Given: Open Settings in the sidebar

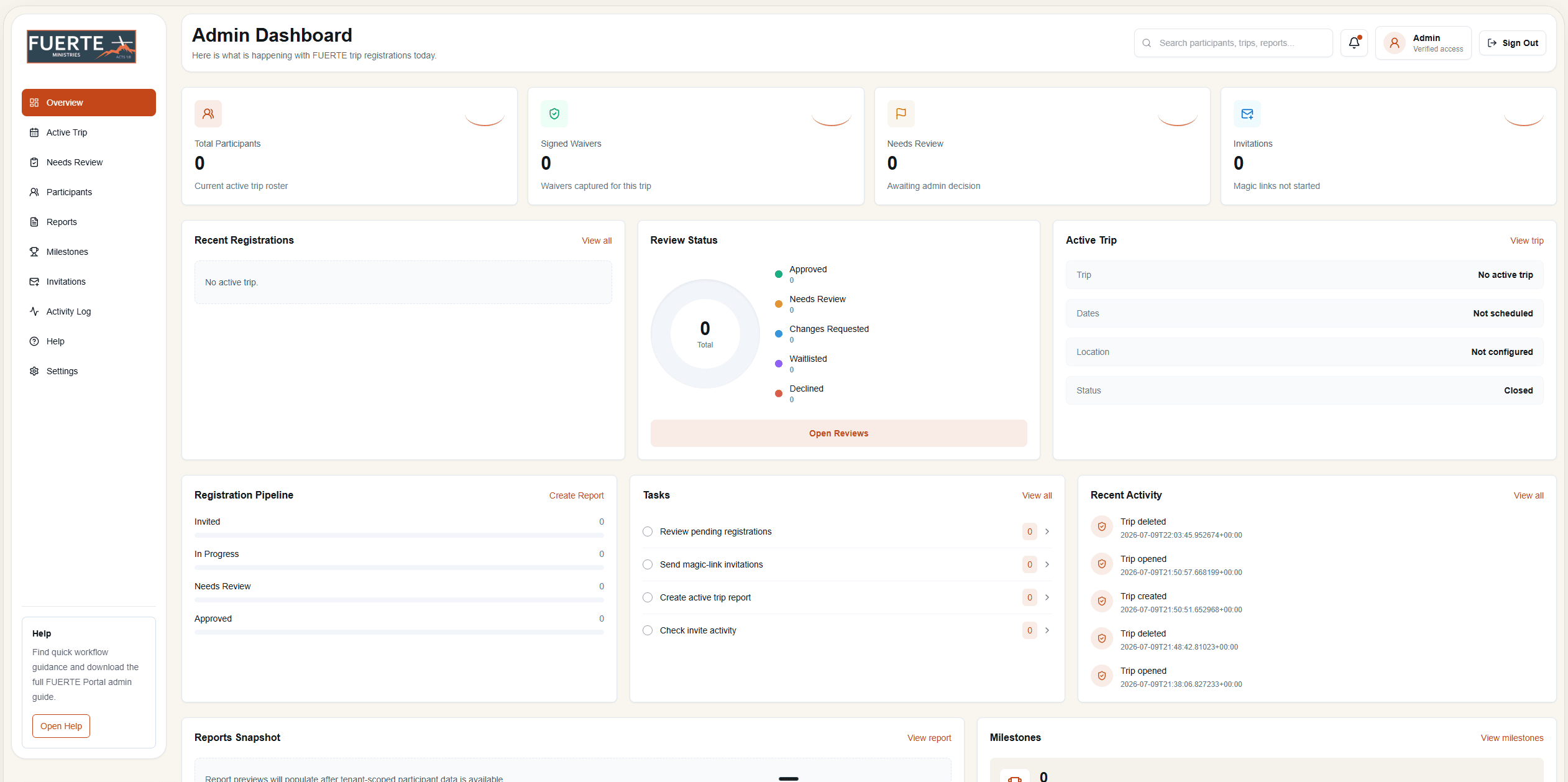Looking at the screenshot, I should pyautogui.click(x=89, y=371).
